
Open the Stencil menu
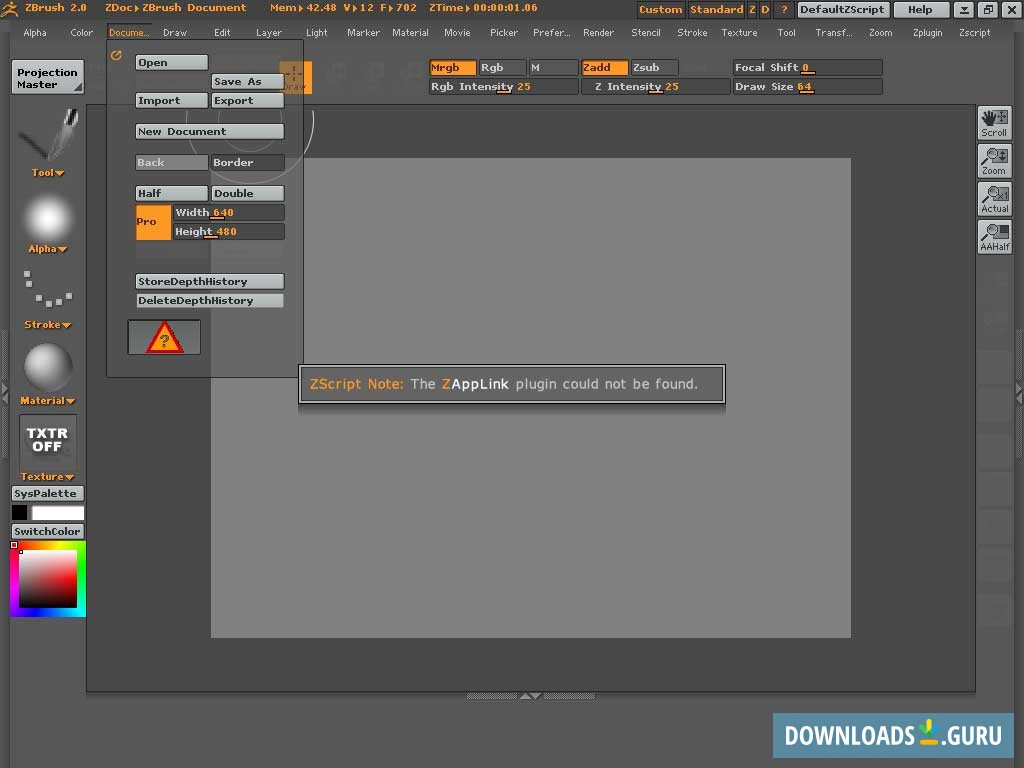click(x=646, y=33)
